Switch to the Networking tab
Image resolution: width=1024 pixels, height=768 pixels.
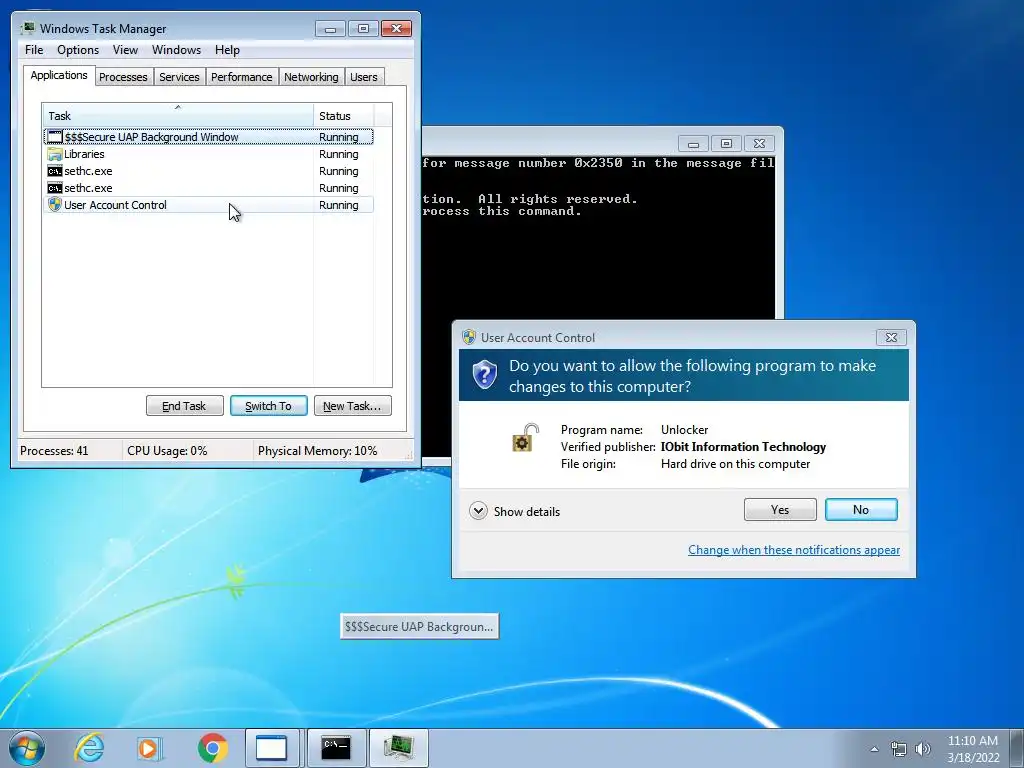tap(311, 77)
